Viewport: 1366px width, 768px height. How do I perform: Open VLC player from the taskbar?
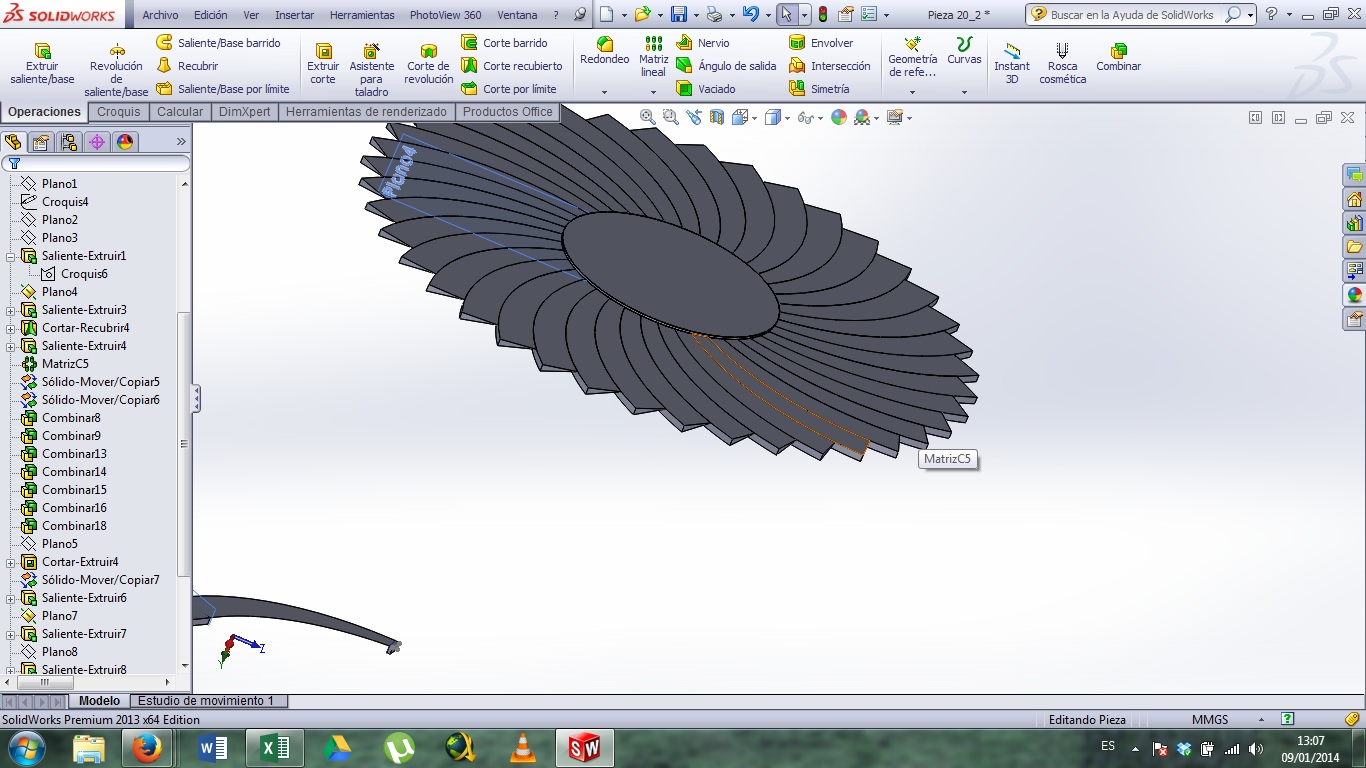(x=521, y=747)
